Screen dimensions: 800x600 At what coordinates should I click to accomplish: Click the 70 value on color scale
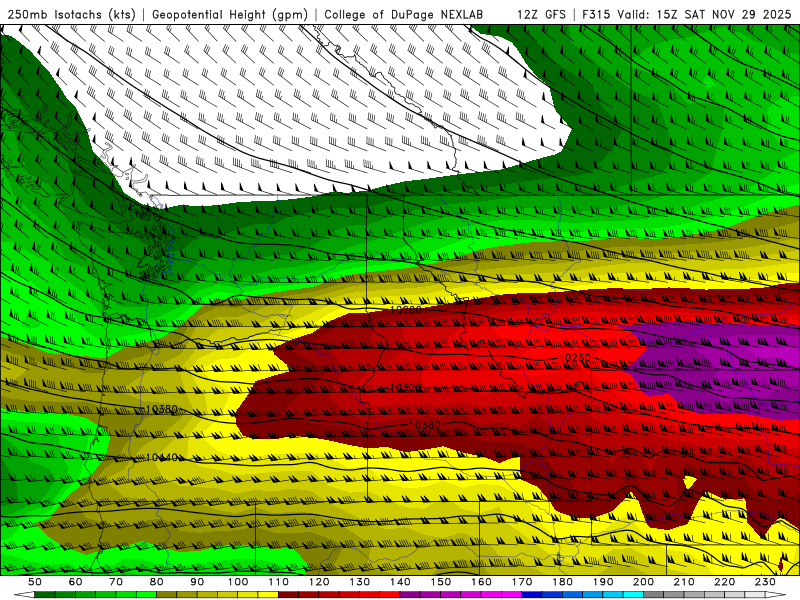[116, 582]
